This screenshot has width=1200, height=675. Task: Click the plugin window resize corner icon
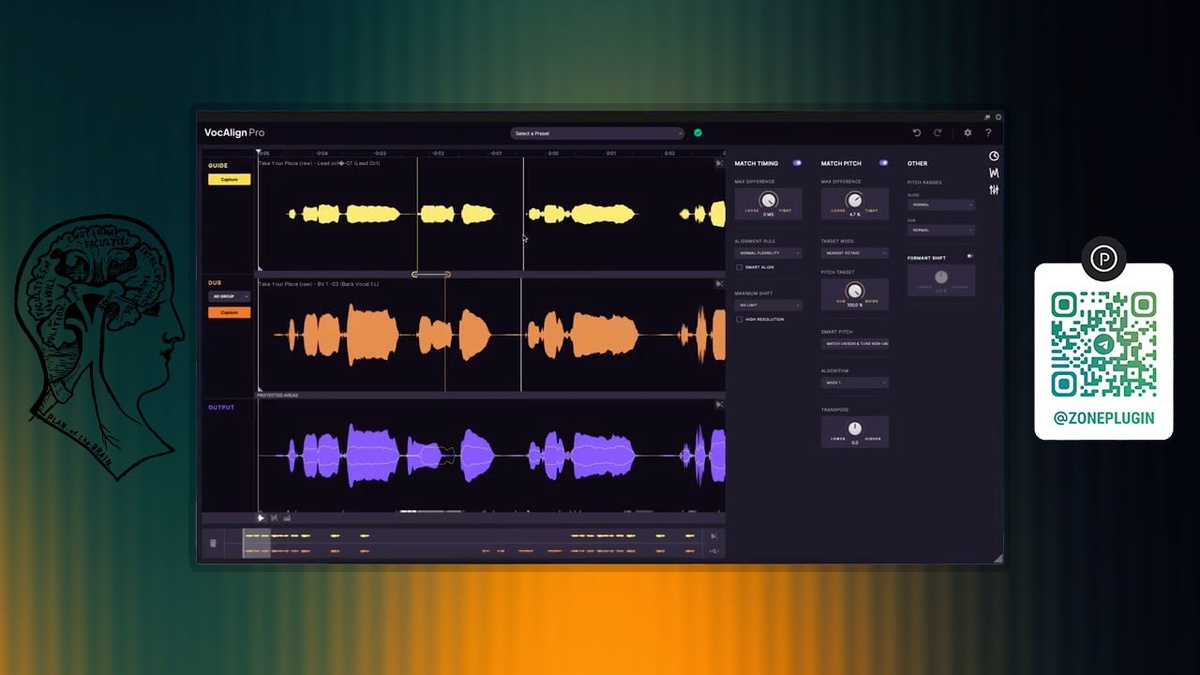pos(997,558)
